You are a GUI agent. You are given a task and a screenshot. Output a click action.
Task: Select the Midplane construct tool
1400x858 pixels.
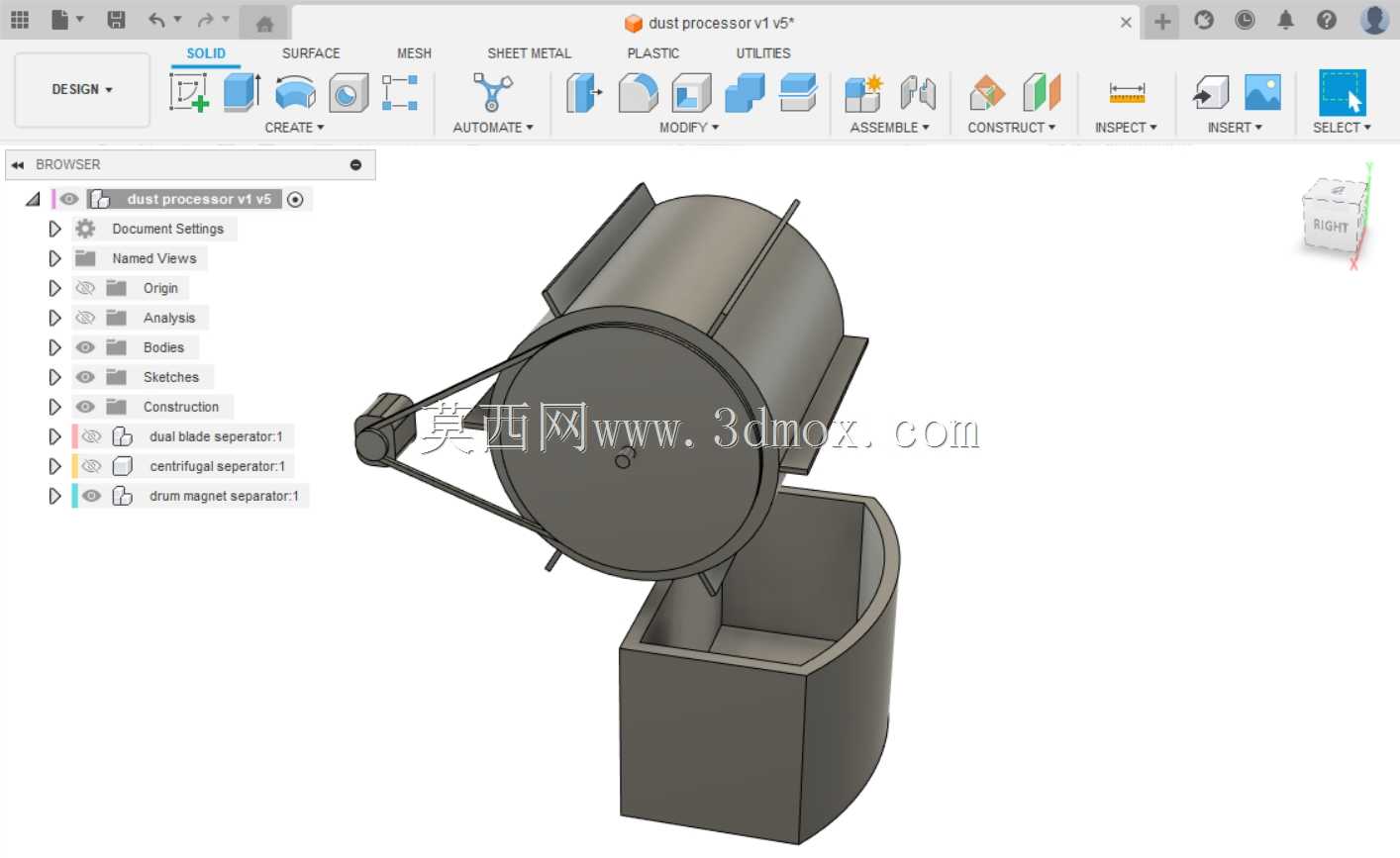click(1042, 92)
